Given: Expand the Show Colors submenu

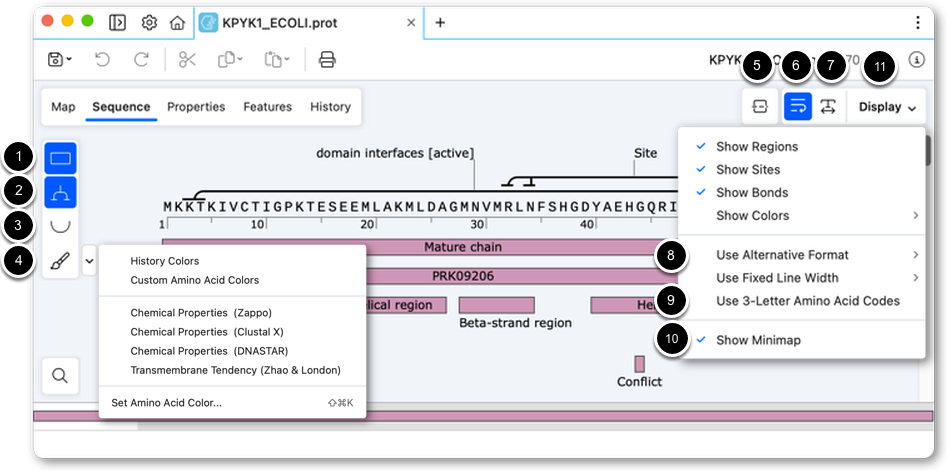Looking at the screenshot, I should click(x=802, y=216).
